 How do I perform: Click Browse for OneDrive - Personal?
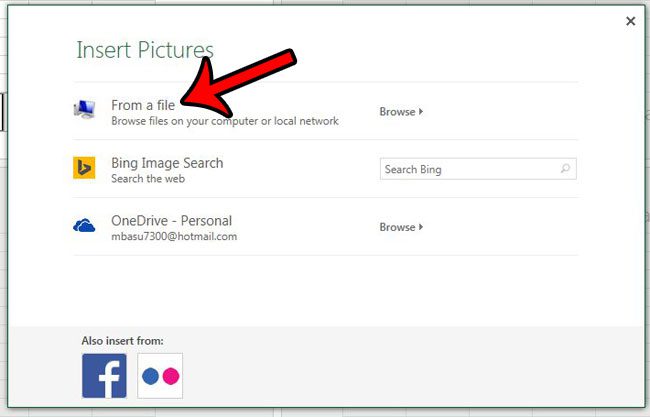point(397,227)
